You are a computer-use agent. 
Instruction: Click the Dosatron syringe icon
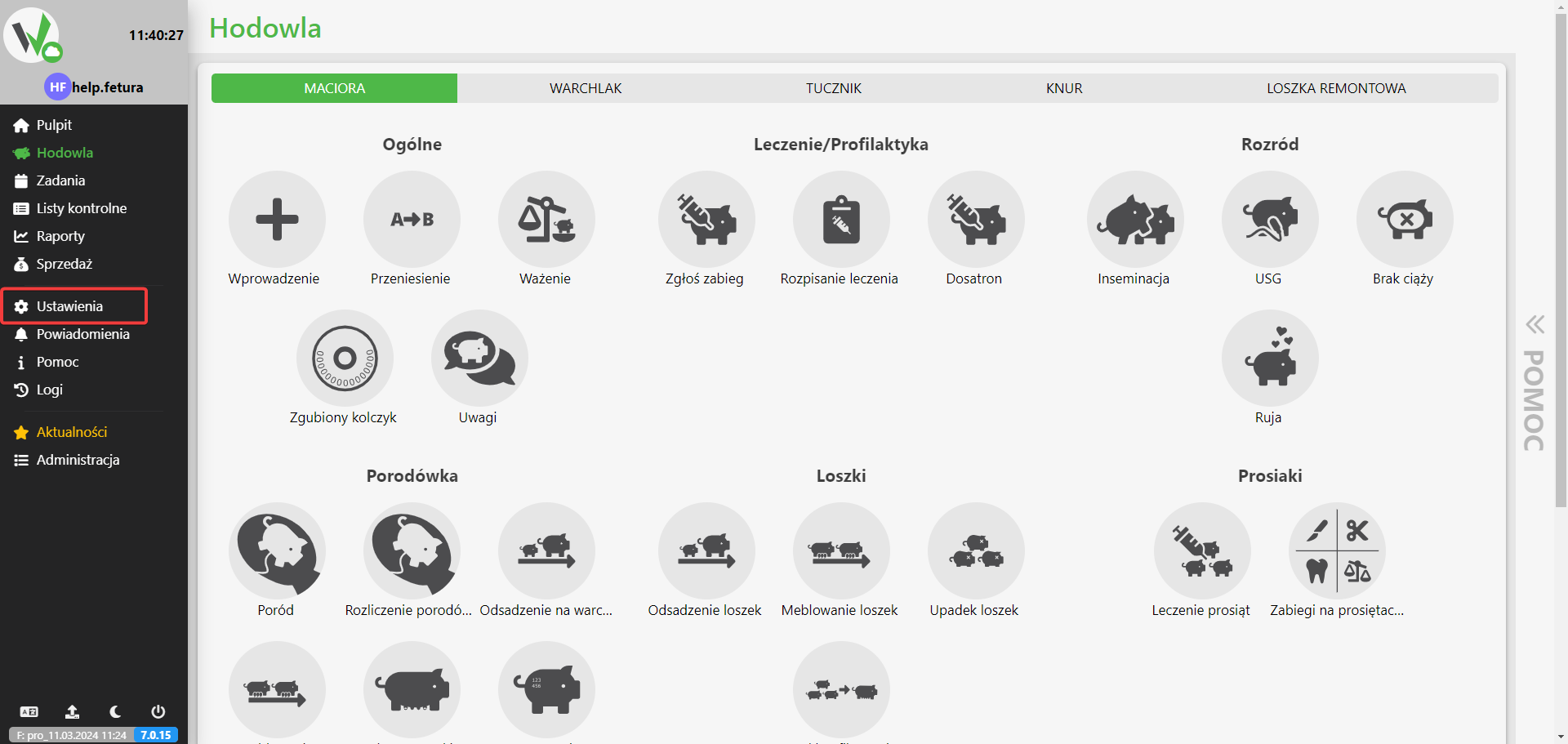pyautogui.click(x=975, y=220)
